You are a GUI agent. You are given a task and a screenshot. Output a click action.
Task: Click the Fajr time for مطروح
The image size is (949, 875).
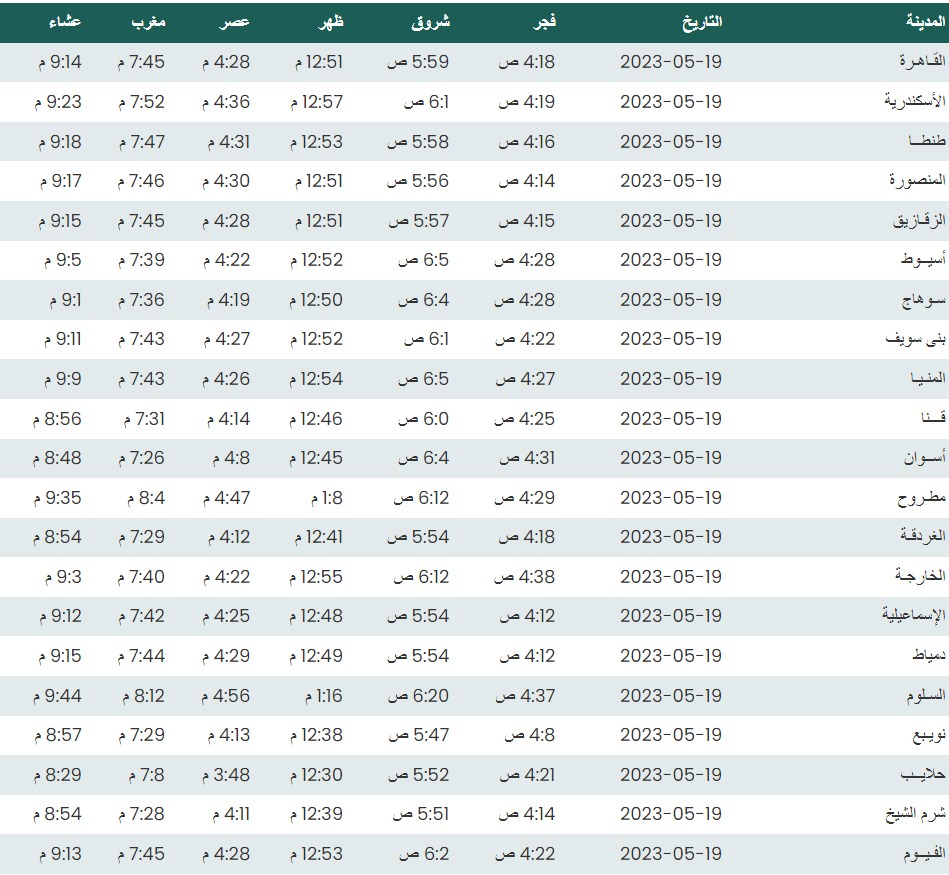526,497
